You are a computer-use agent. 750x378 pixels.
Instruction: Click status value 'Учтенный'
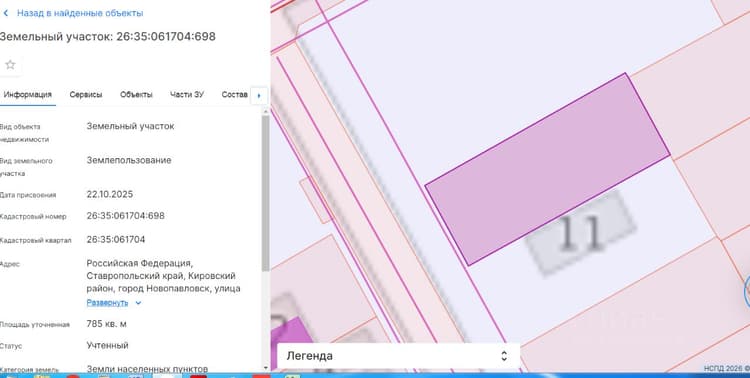point(107,345)
